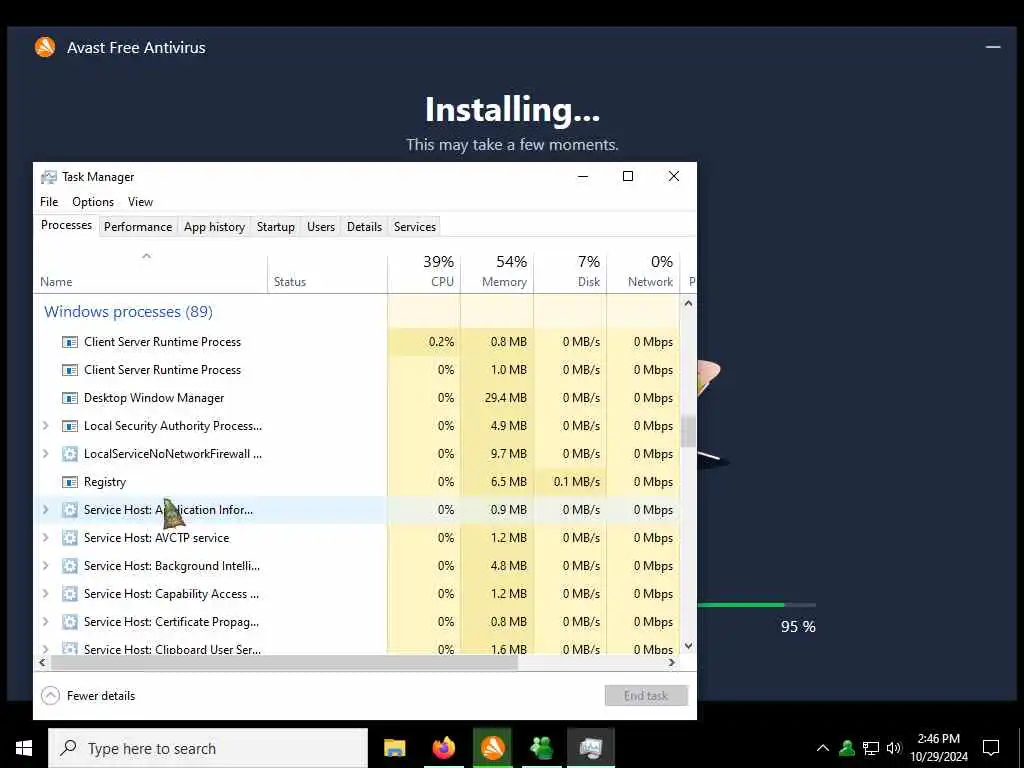Expand LocalServiceNoNetworkFirewall row
Image resolution: width=1024 pixels, height=768 pixels.
point(46,454)
